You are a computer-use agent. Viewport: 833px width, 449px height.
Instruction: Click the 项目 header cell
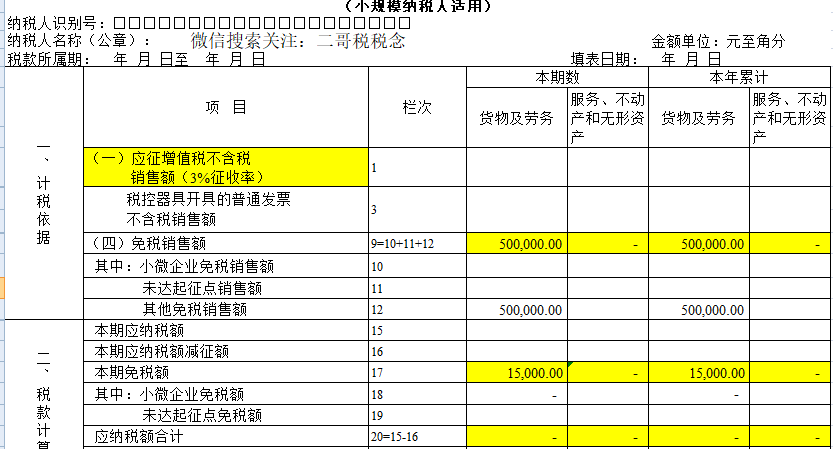[225, 108]
